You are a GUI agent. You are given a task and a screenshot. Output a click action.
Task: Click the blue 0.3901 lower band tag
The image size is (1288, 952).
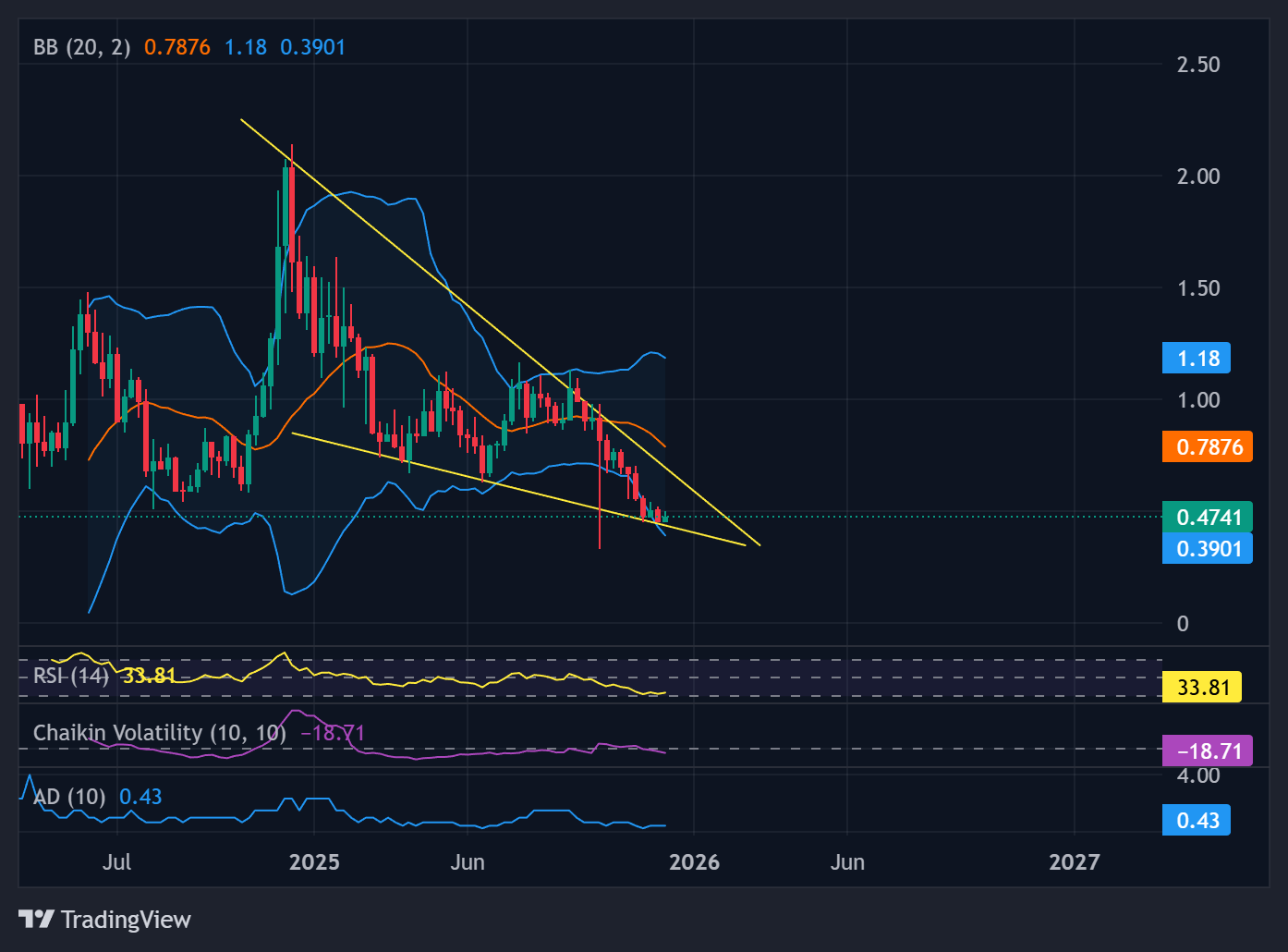[x=1208, y=549]
